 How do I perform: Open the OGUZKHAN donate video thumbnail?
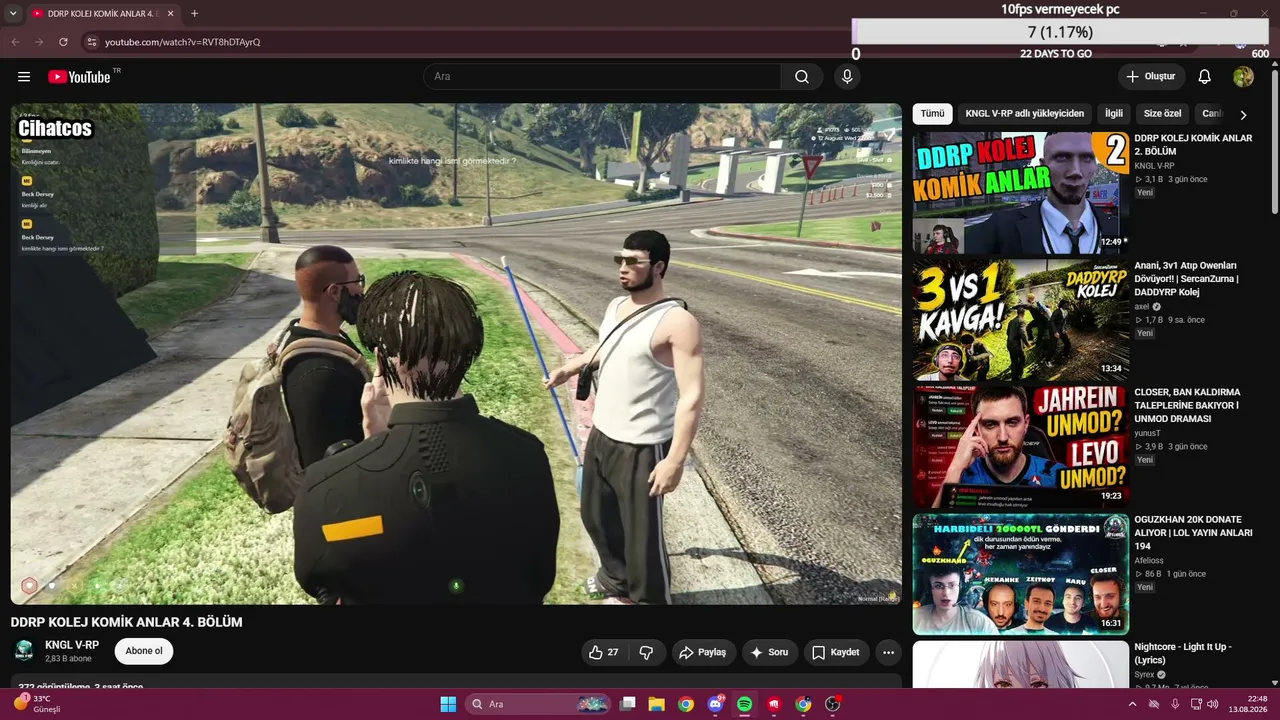pyautogui.click(x=1021, y=574)
